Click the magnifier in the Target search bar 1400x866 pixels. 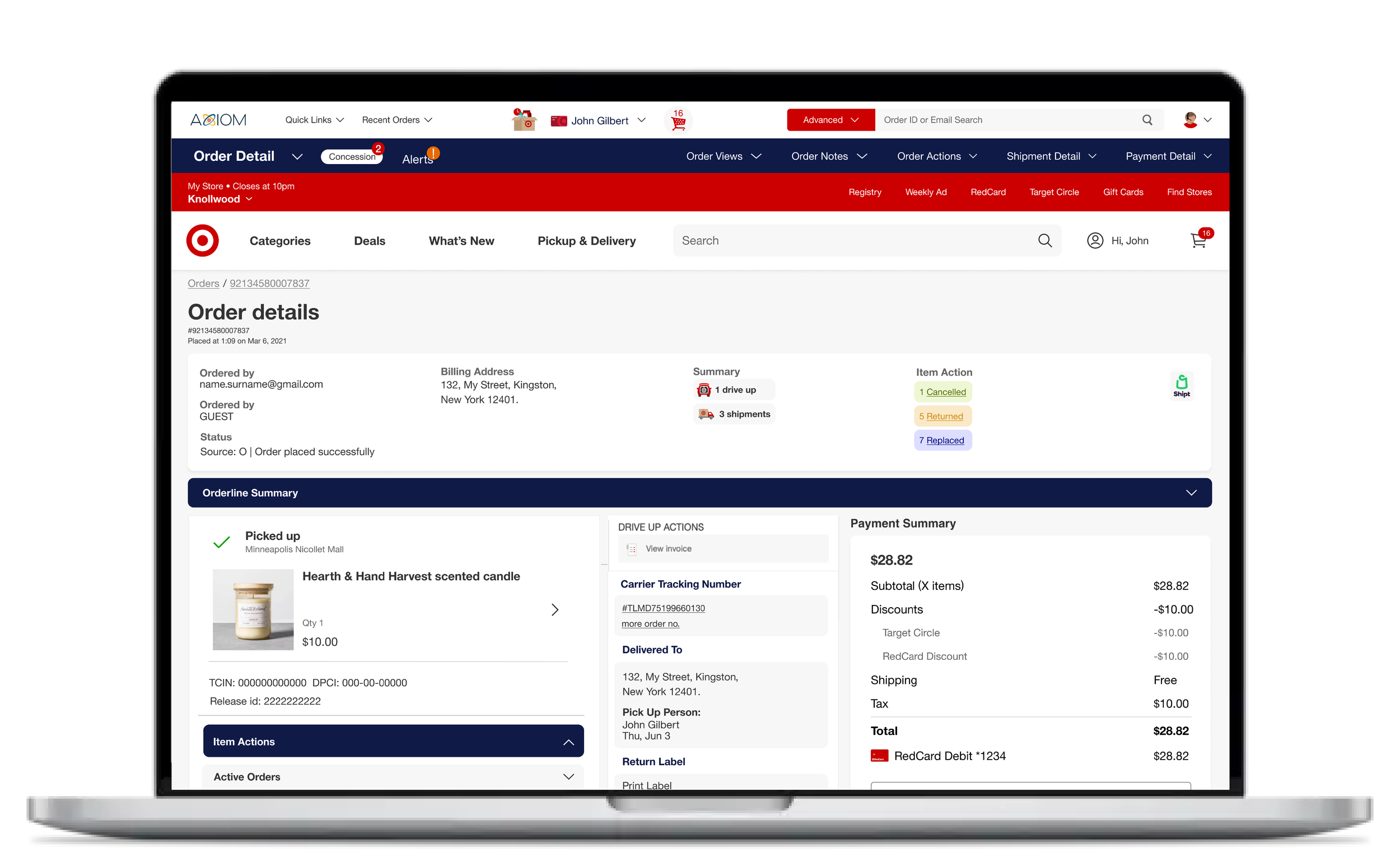coord(1044,240)
